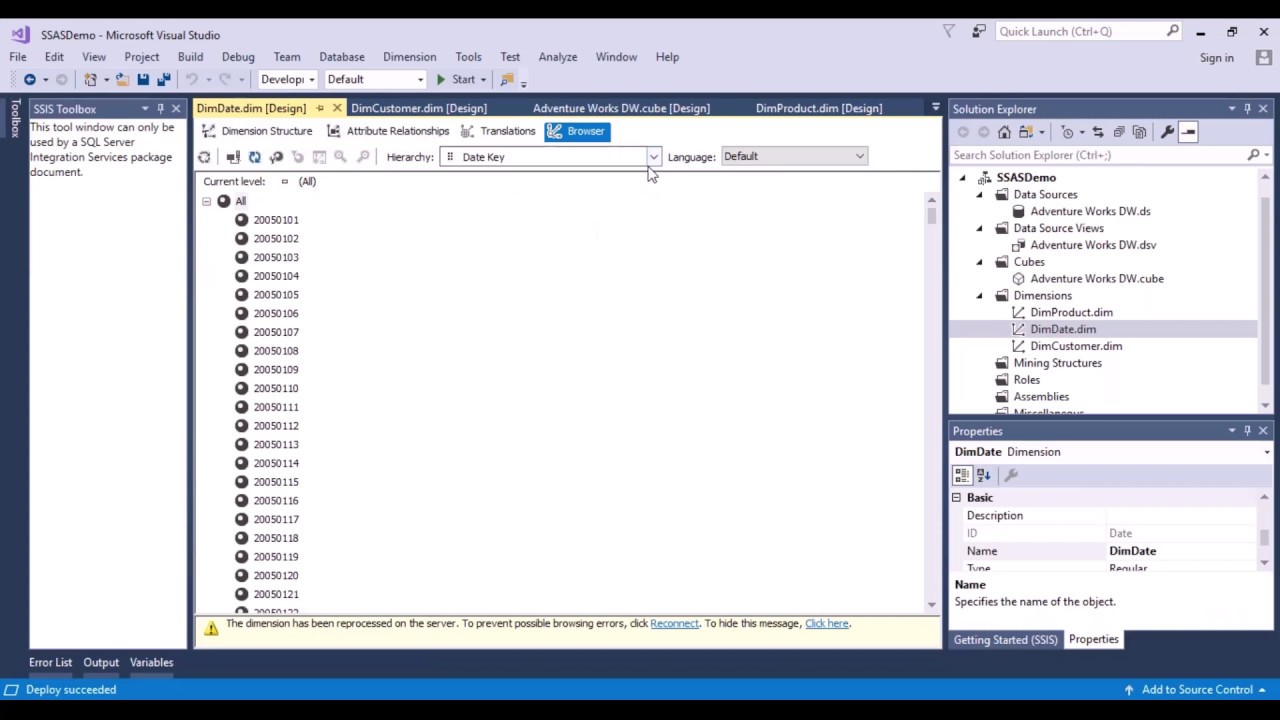Click the wrench Properties icon in the Solution Explorer toolbar
The width and height of the screenshot is (1280, 720).
(x=1167, y=132)
